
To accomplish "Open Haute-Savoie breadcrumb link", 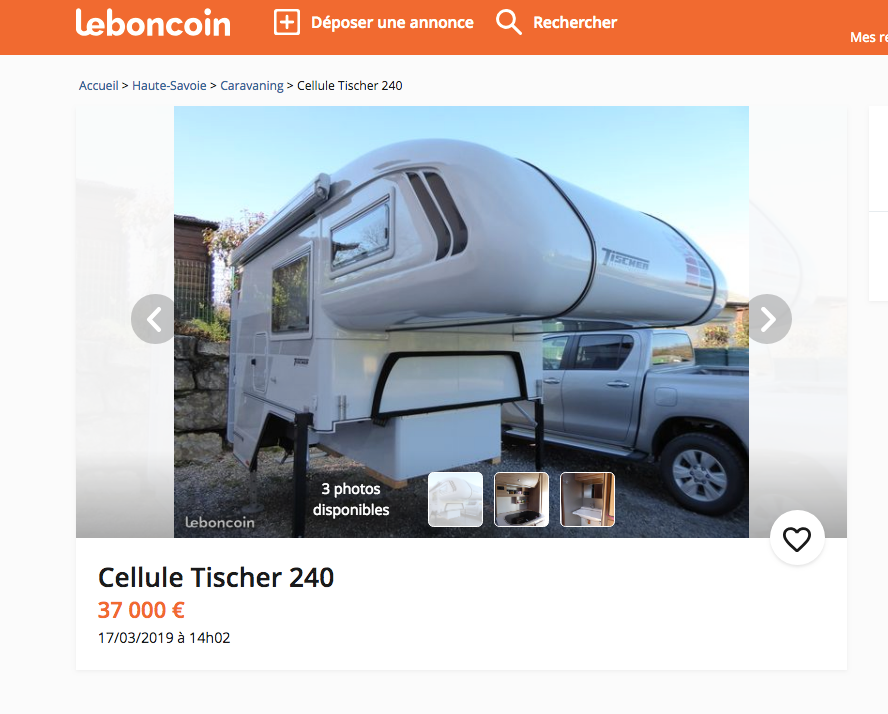I will pos(169,85).
